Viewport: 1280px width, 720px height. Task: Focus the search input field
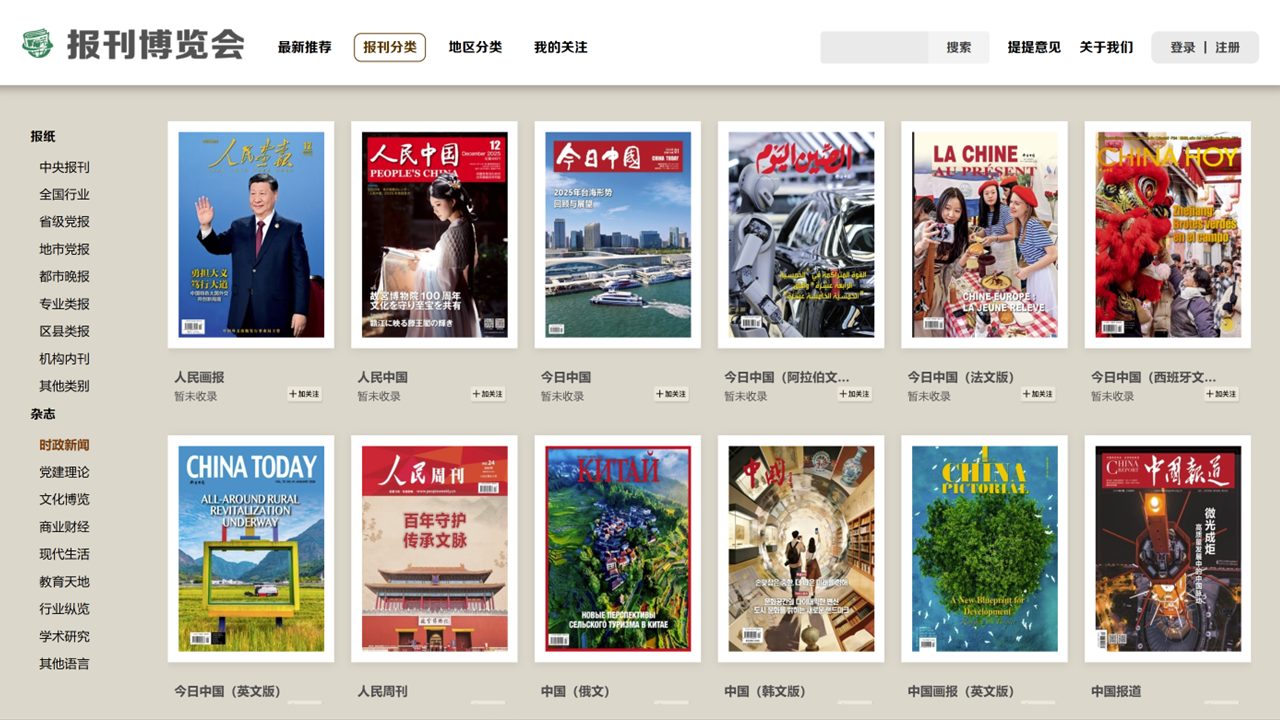point(875,47)
